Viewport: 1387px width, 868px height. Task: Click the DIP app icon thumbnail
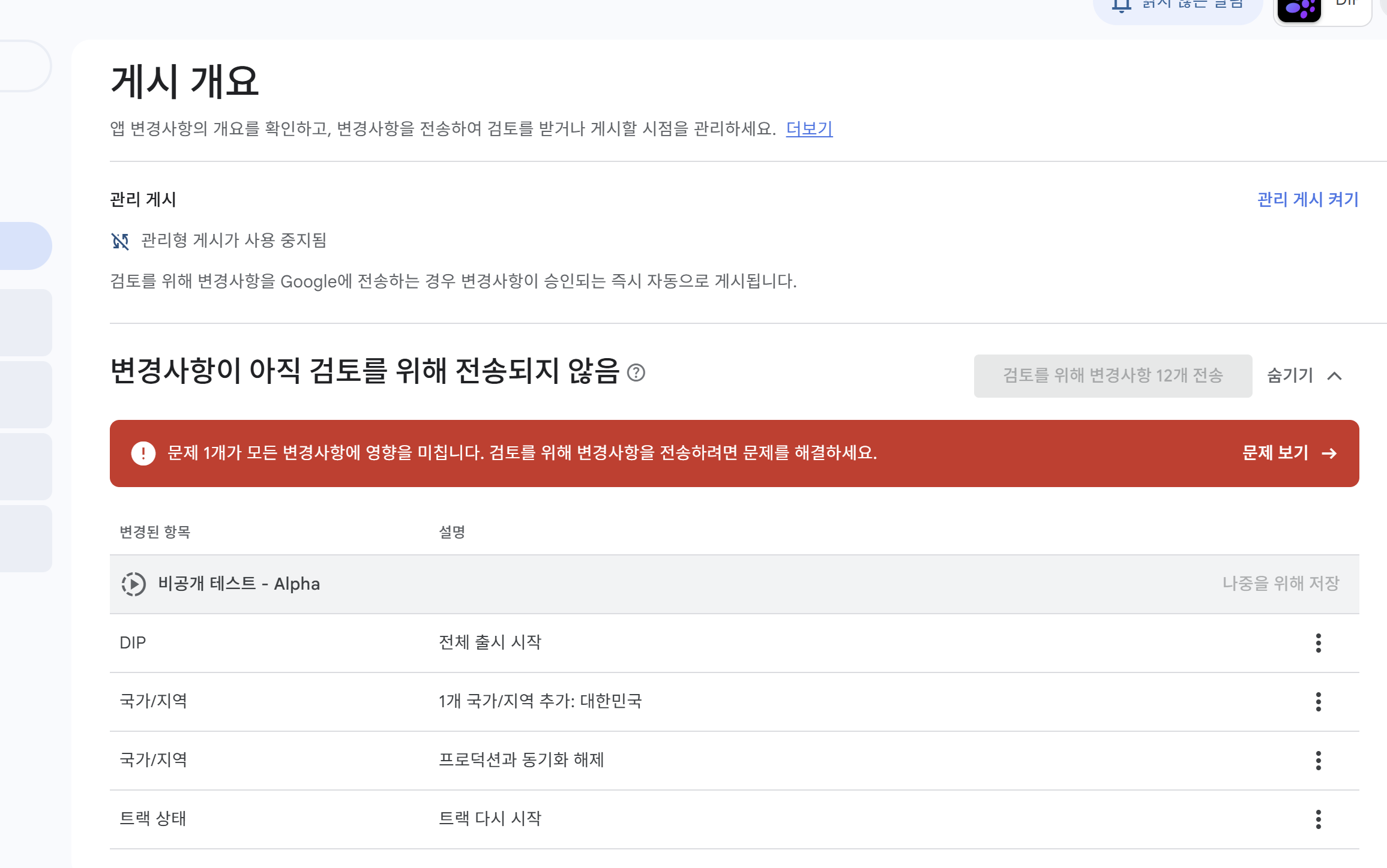[1299, 10]
